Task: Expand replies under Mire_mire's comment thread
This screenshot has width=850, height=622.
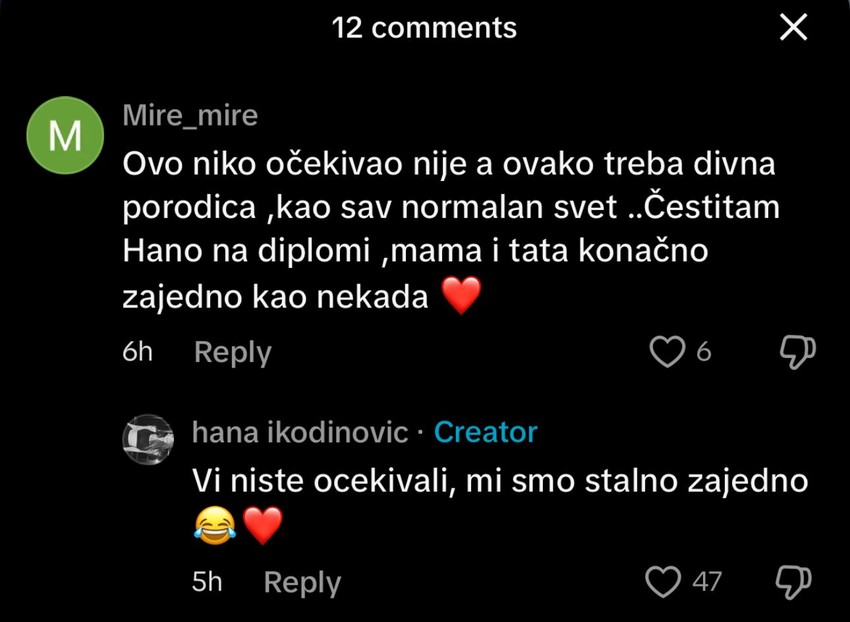Action: pyautogui.click(x=232, y=352)
